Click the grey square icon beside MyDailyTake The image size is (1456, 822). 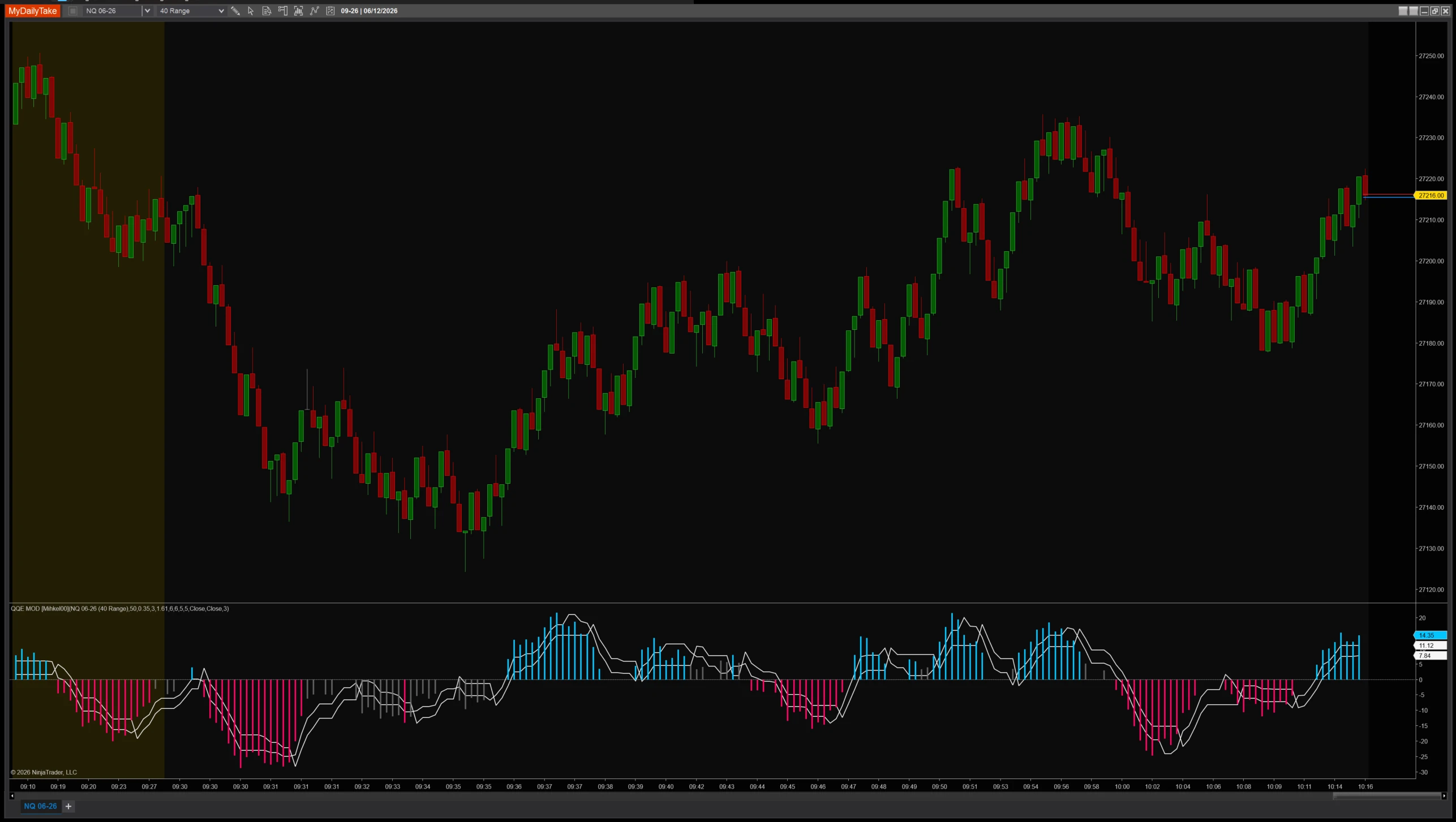tap(72, 11)
